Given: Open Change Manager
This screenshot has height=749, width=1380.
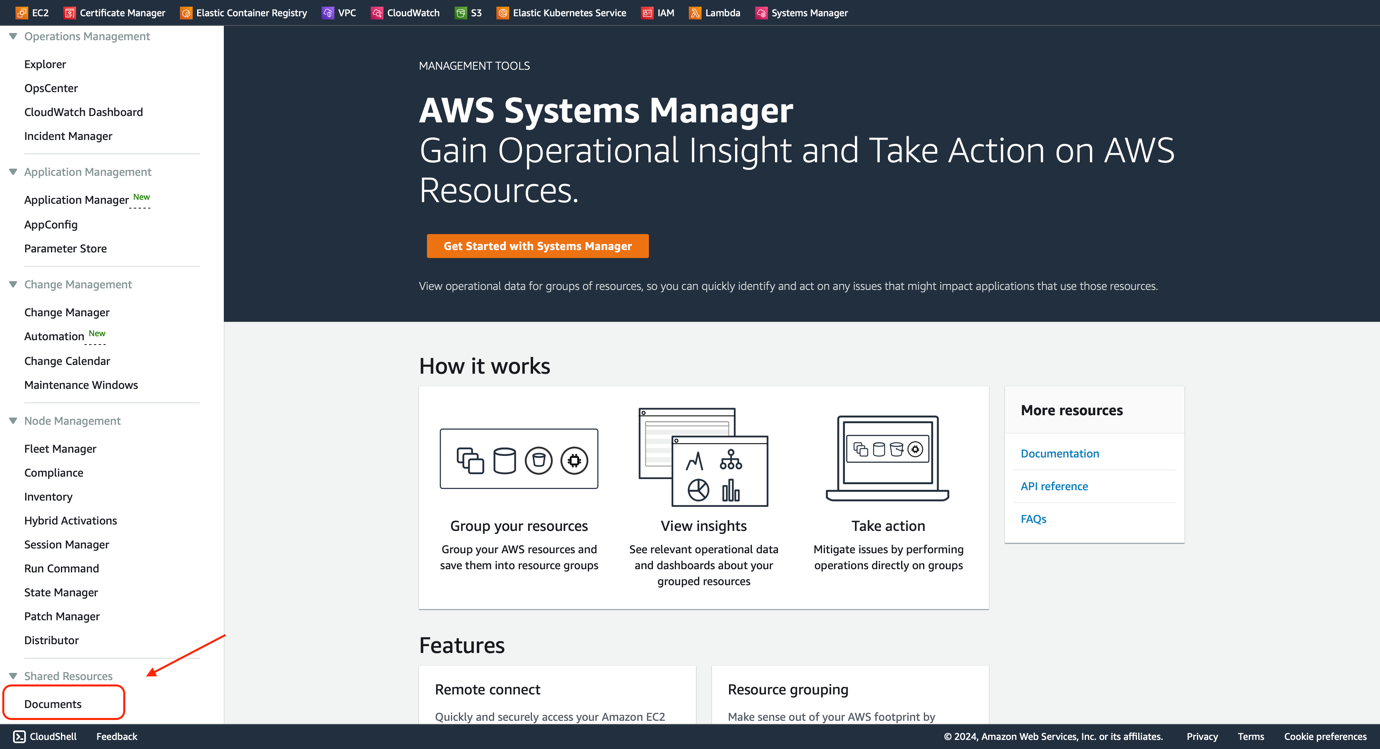Looking at the screenshot, I should tap(67, 313).
